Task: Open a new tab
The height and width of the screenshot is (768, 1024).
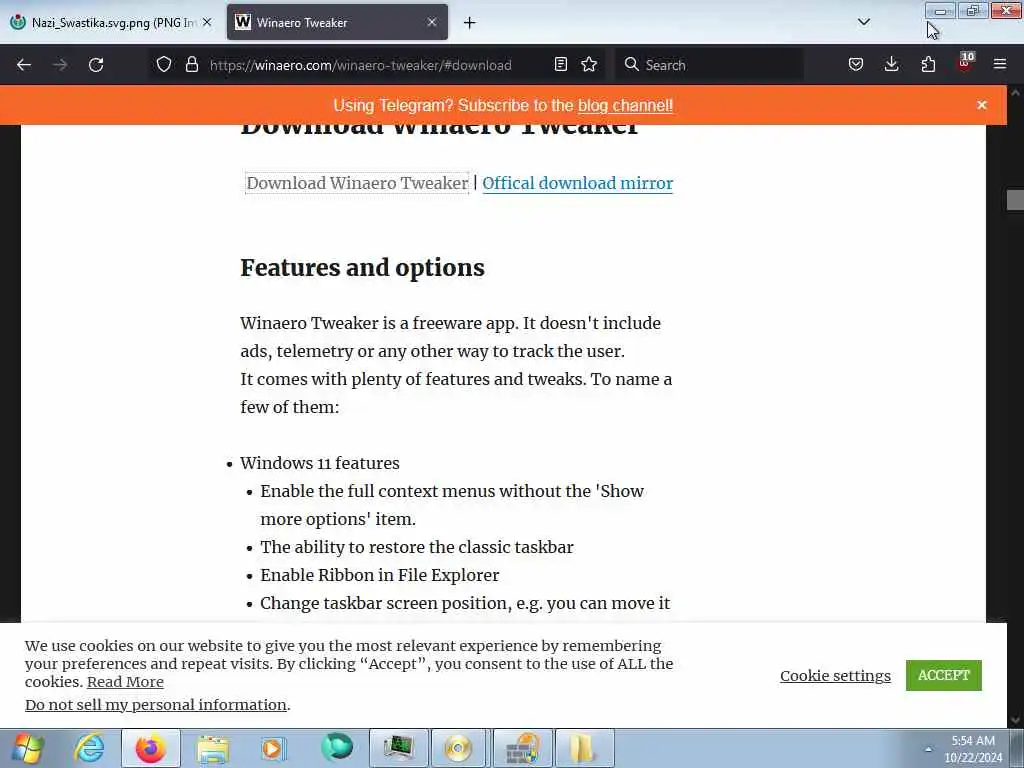Action: tap(470, 23)
